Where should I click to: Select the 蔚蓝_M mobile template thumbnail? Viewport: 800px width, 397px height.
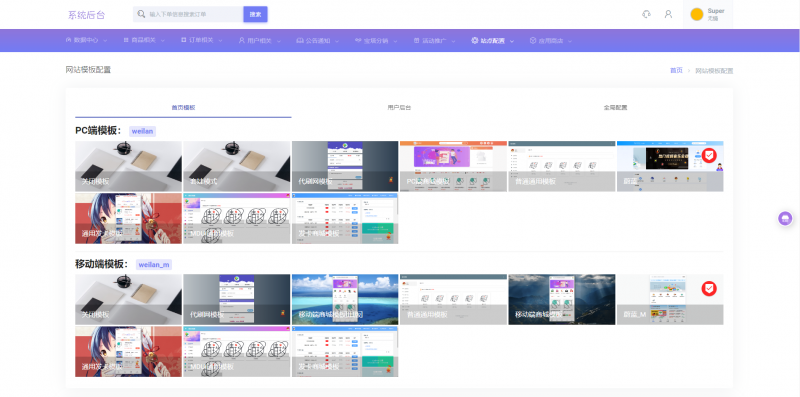[670, 300]
